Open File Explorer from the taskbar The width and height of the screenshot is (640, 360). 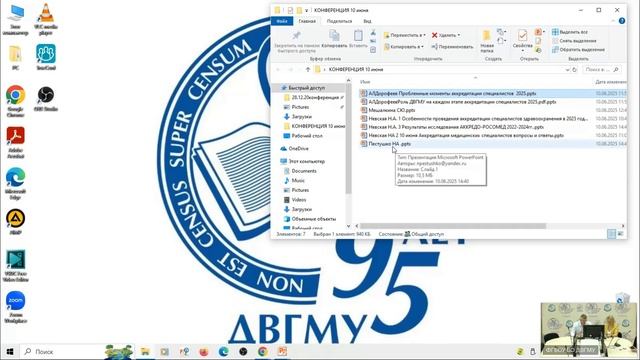145,351
